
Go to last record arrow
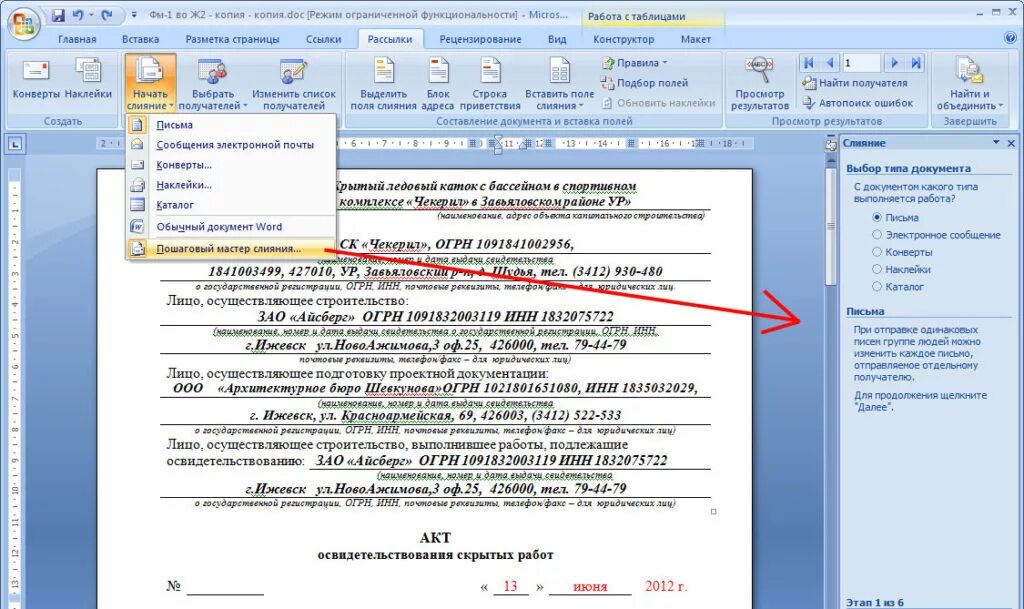(x=916, y=63)
